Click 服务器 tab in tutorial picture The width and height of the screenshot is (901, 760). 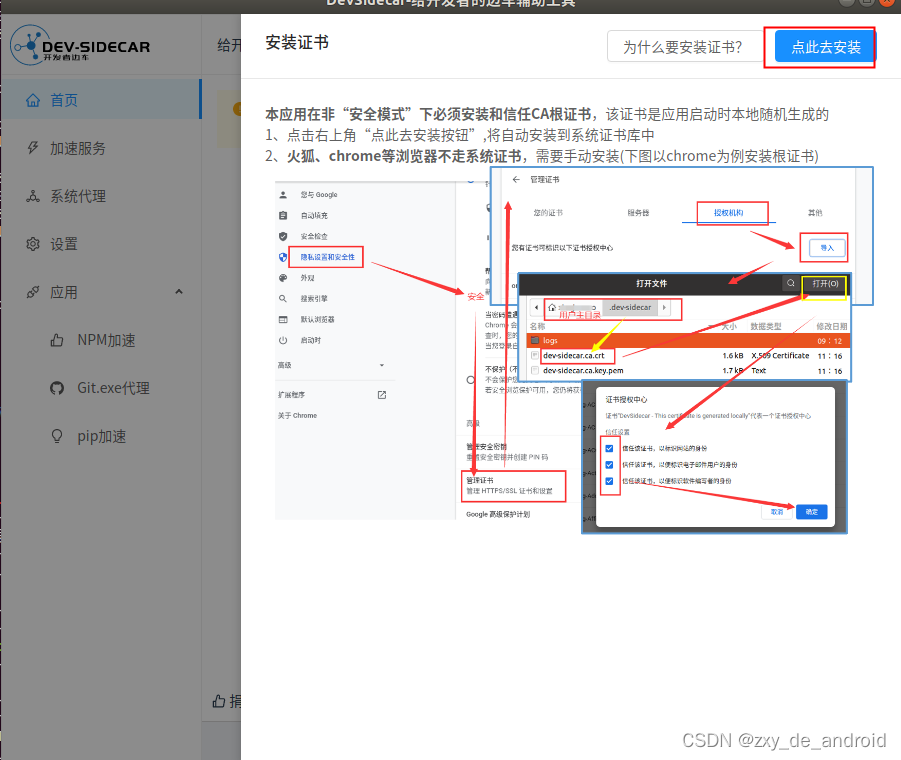coord(638,213)
